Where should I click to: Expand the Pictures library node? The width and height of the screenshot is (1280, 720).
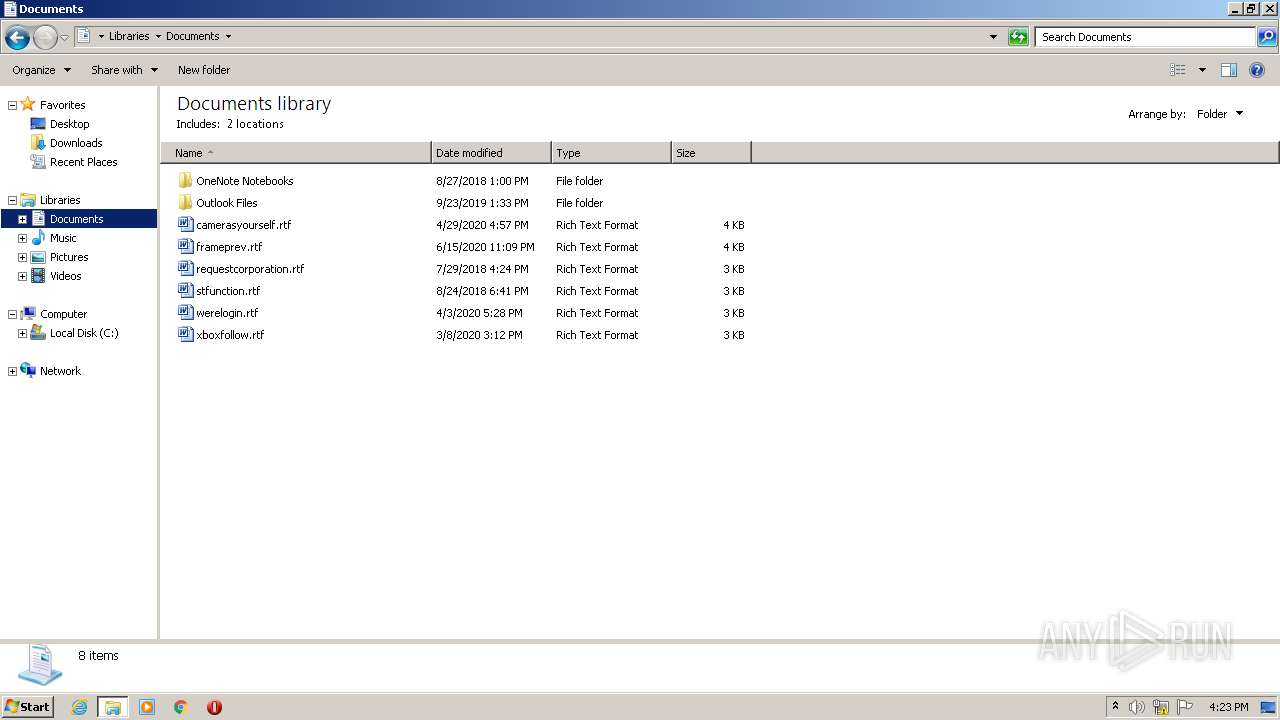click(22, 257)
